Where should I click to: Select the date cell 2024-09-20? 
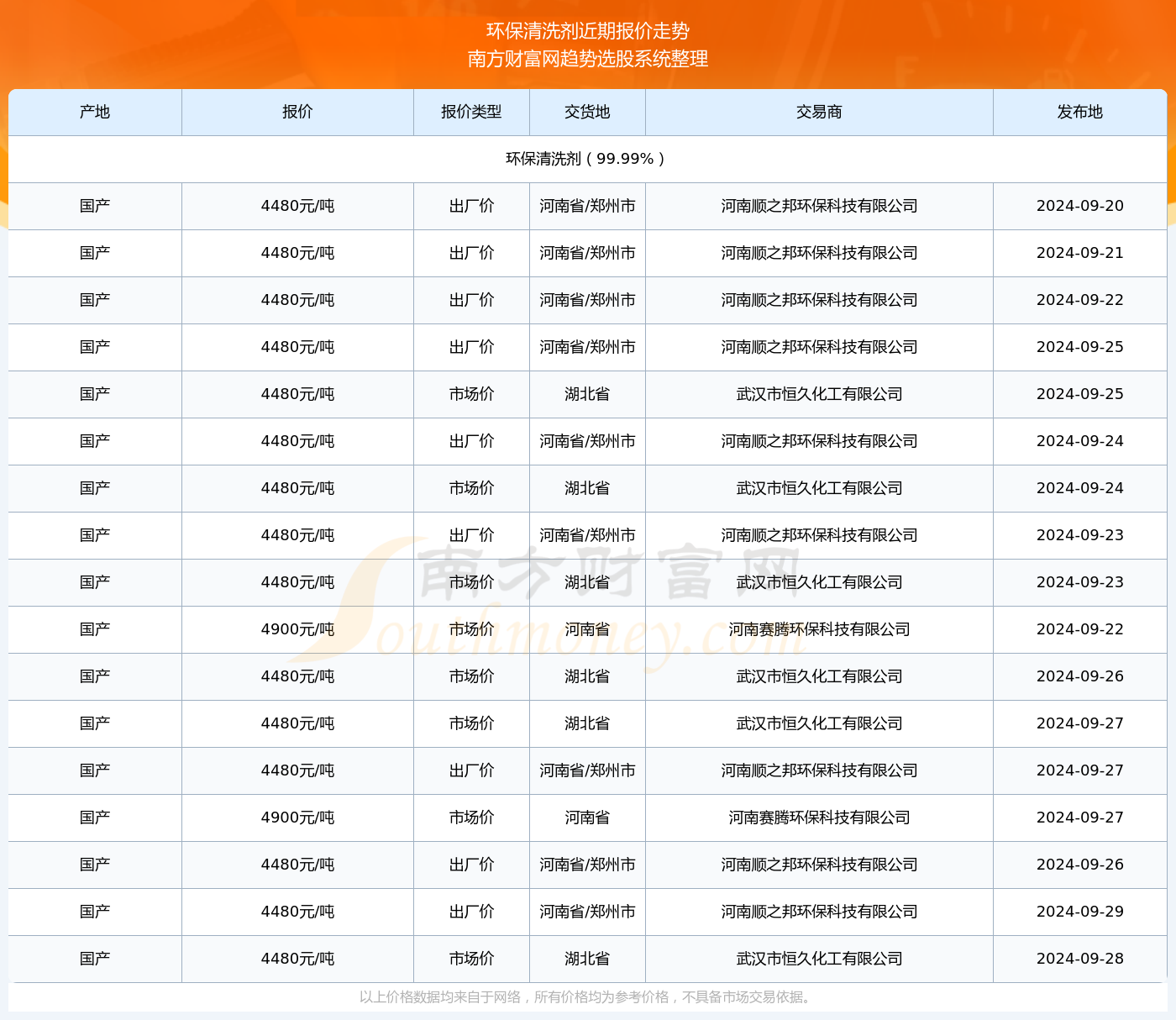[x=1079, y=206]
